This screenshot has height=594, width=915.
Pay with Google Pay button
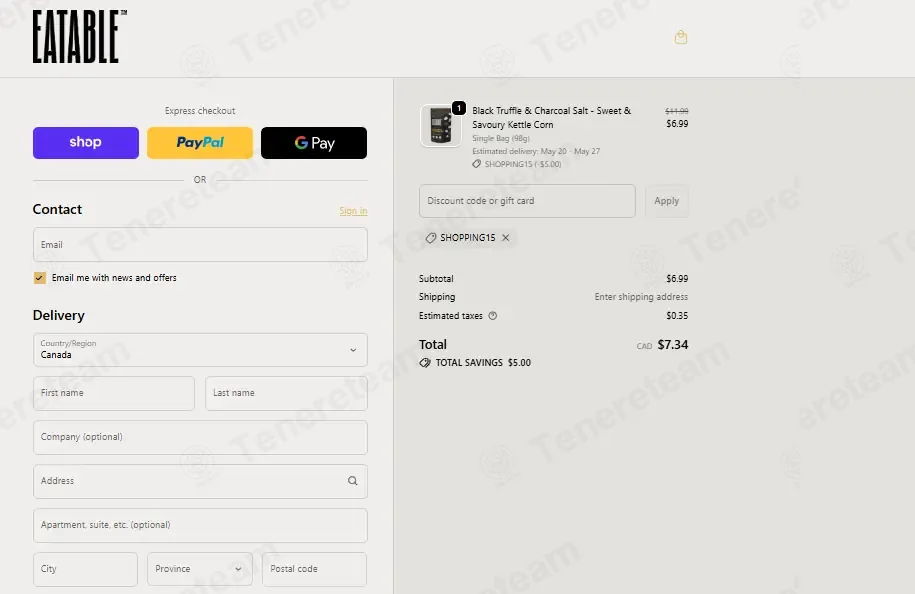[314, 142]
